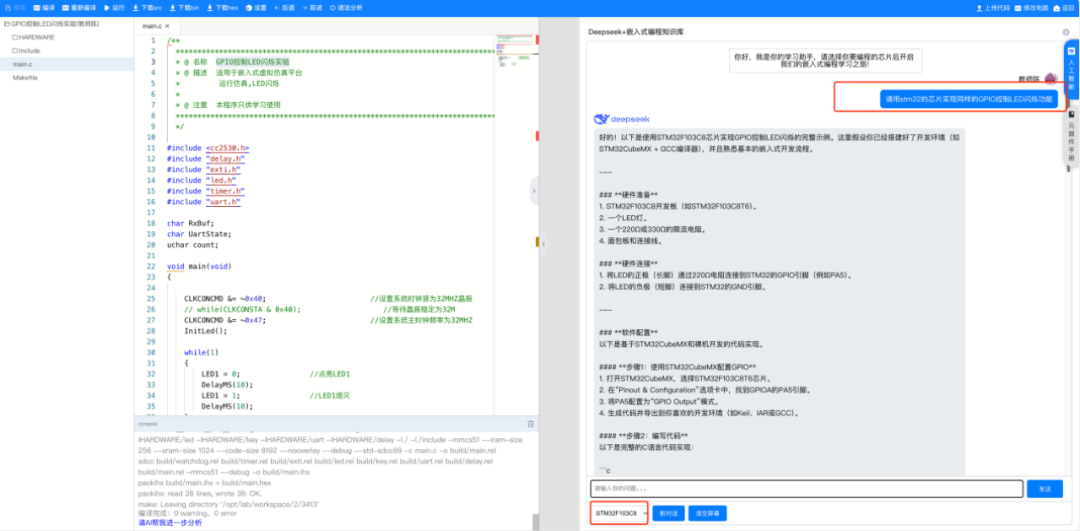Viewport: 1080px width, 531px height.
Task: Click line number 22 in the gutter
Action: pos(151,266)
